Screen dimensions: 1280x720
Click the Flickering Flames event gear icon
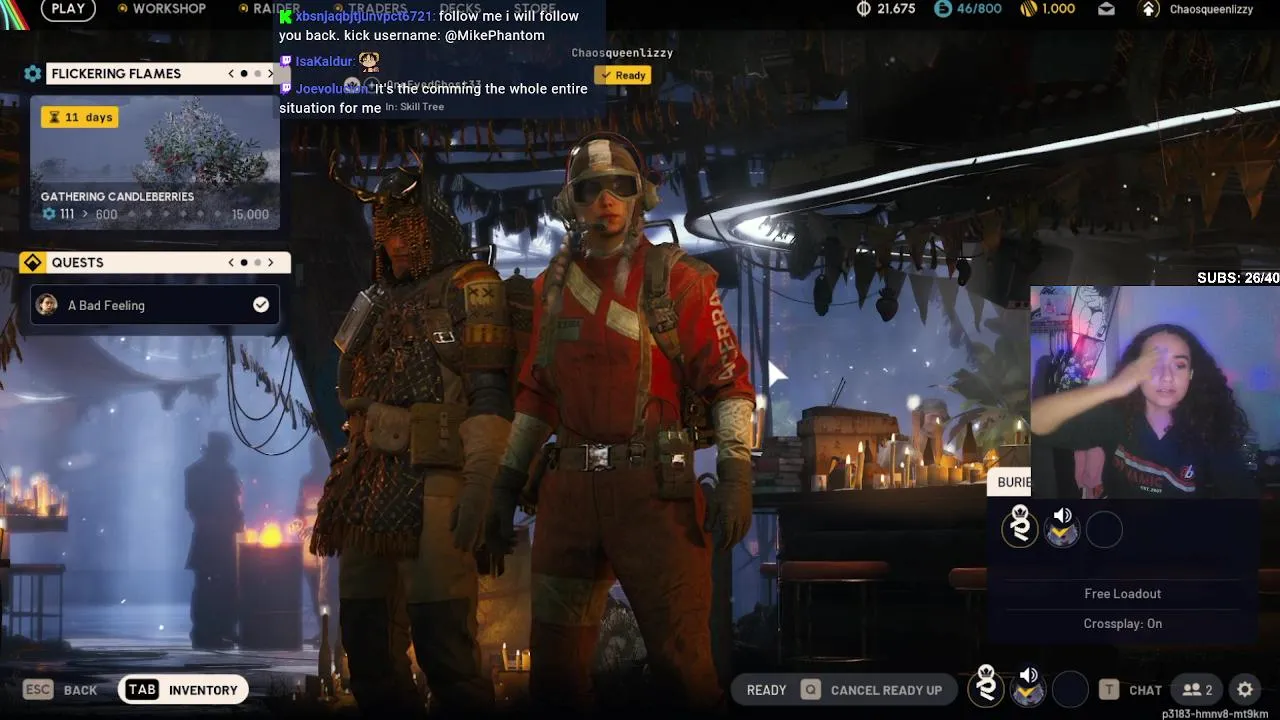[33, 74]
